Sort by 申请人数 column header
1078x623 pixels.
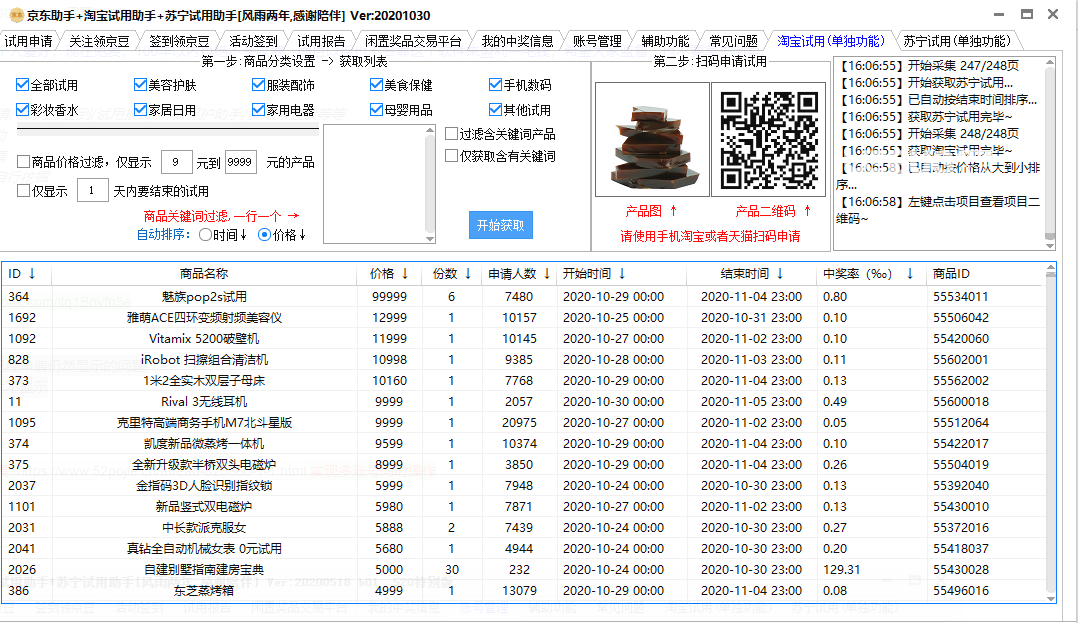519,274
